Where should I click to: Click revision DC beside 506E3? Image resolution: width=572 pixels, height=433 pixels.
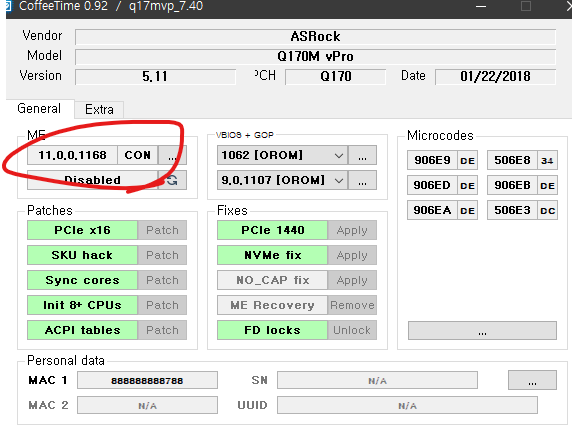(x=547, y=210)
